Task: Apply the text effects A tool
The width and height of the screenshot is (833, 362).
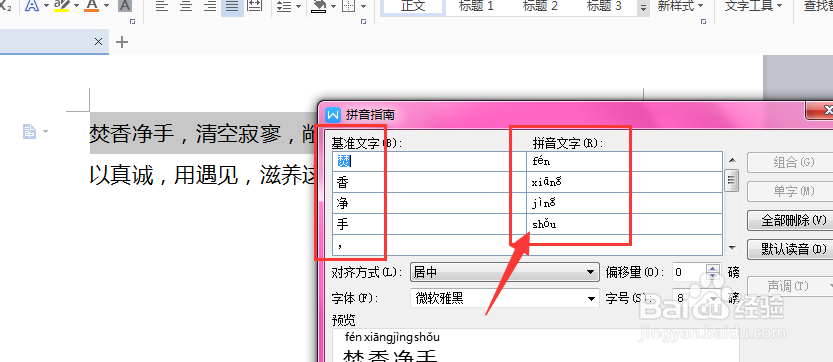Action: [32, 6]
